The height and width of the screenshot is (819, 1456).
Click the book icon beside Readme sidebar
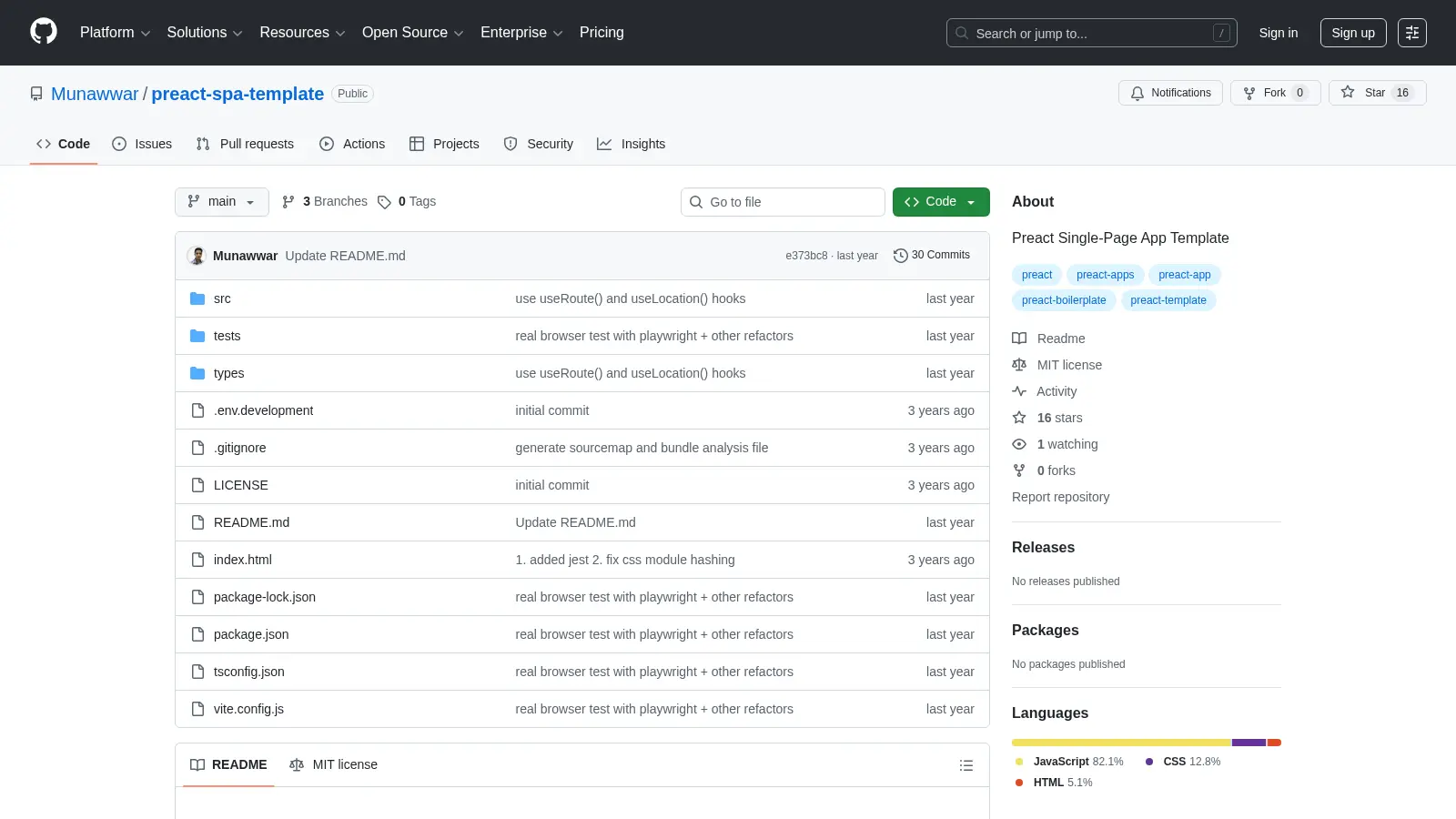[1019, 339]
